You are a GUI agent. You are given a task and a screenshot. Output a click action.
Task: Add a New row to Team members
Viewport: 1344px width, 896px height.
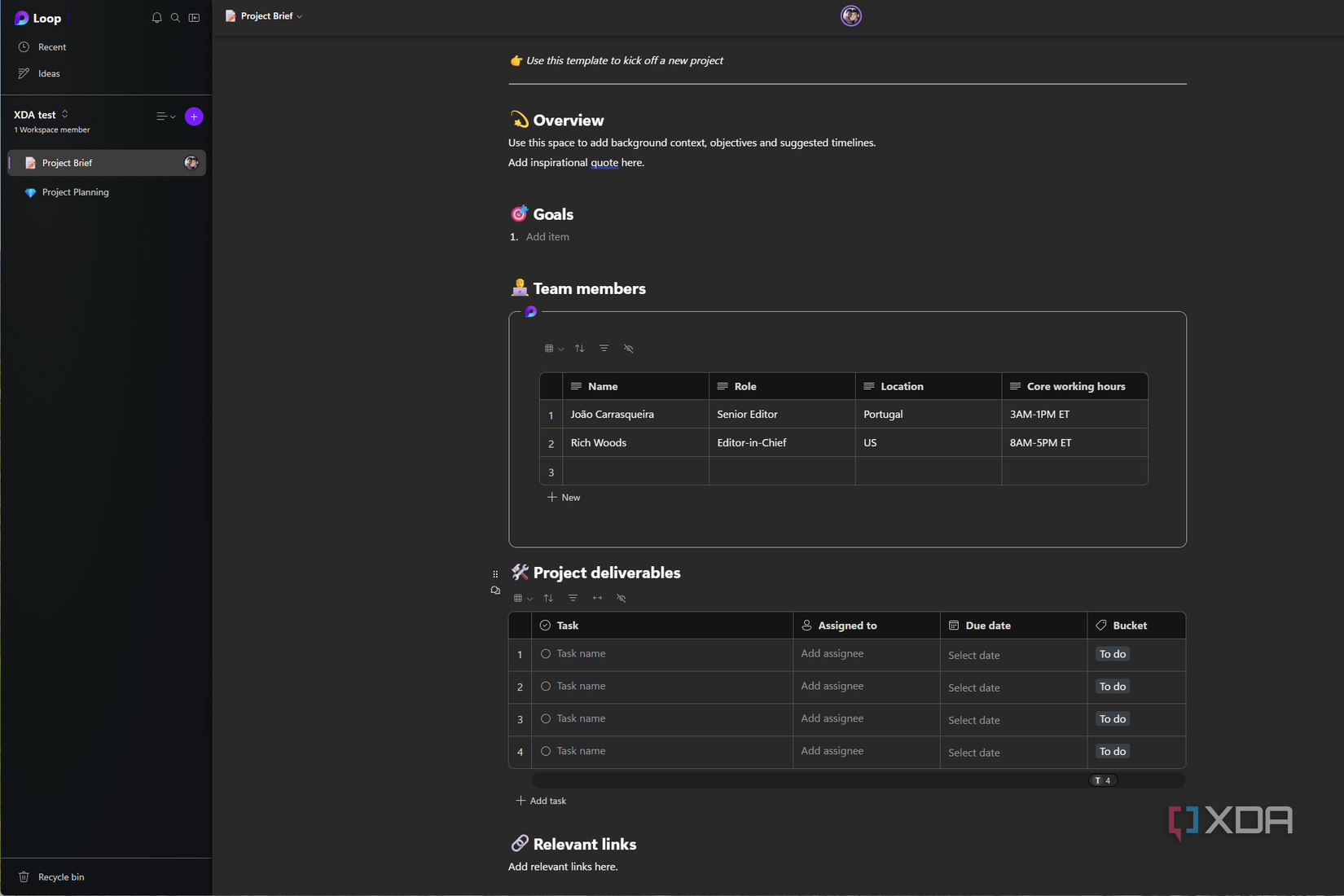[564, 498]
